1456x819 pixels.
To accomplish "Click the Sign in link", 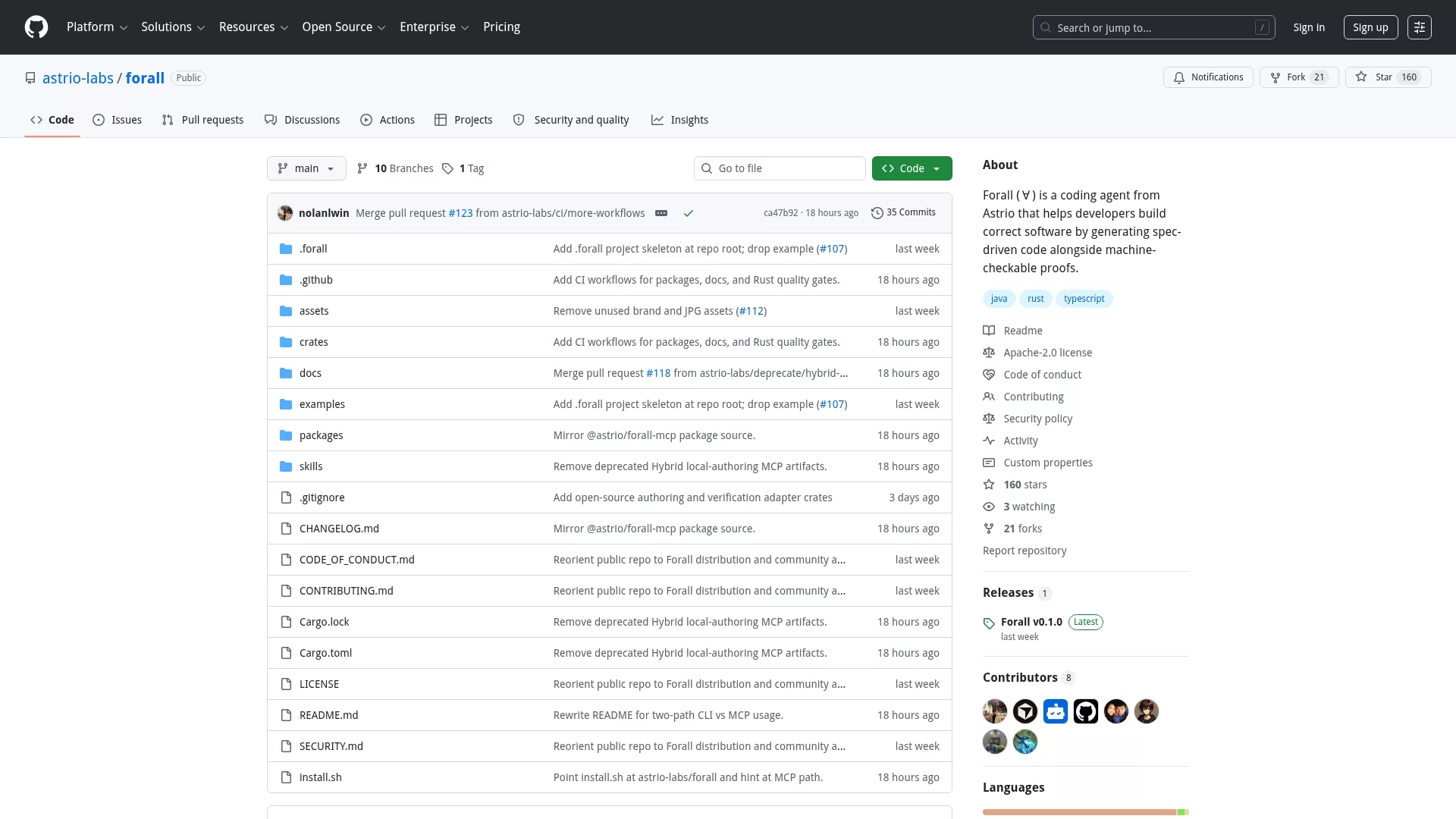I will coord(1309,27).
